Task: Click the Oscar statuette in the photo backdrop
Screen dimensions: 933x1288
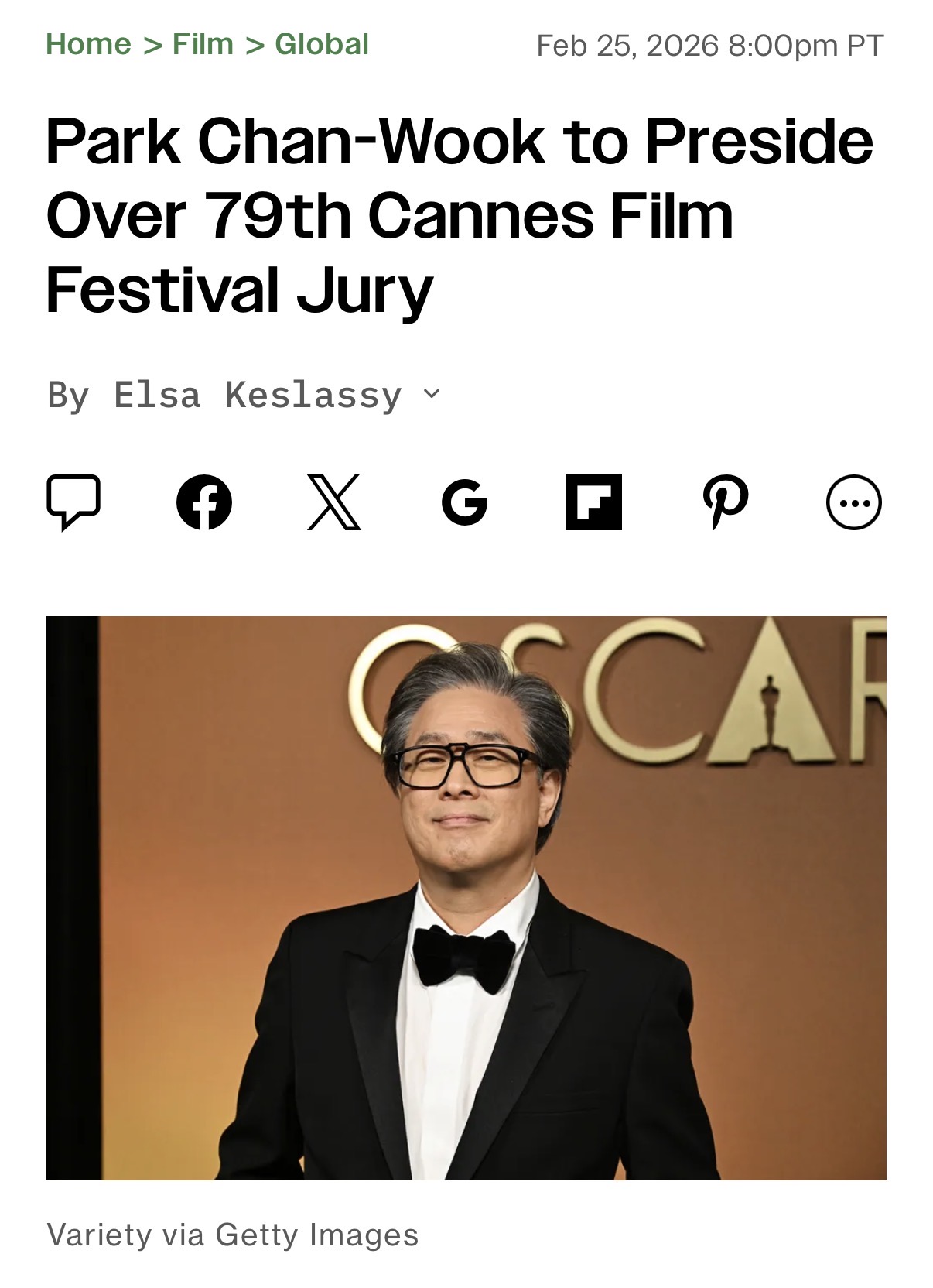Action: coord(770,710)
